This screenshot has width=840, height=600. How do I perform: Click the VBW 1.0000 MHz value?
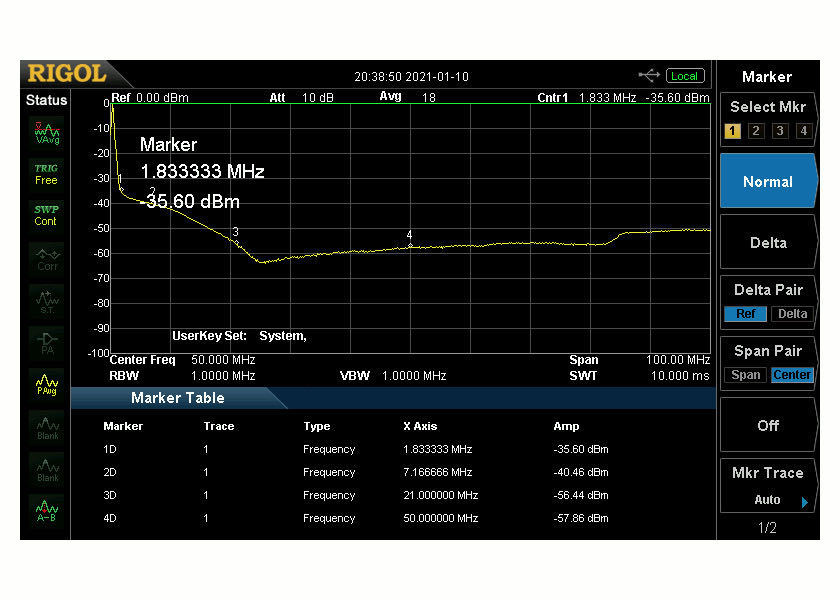coord(414,376)
